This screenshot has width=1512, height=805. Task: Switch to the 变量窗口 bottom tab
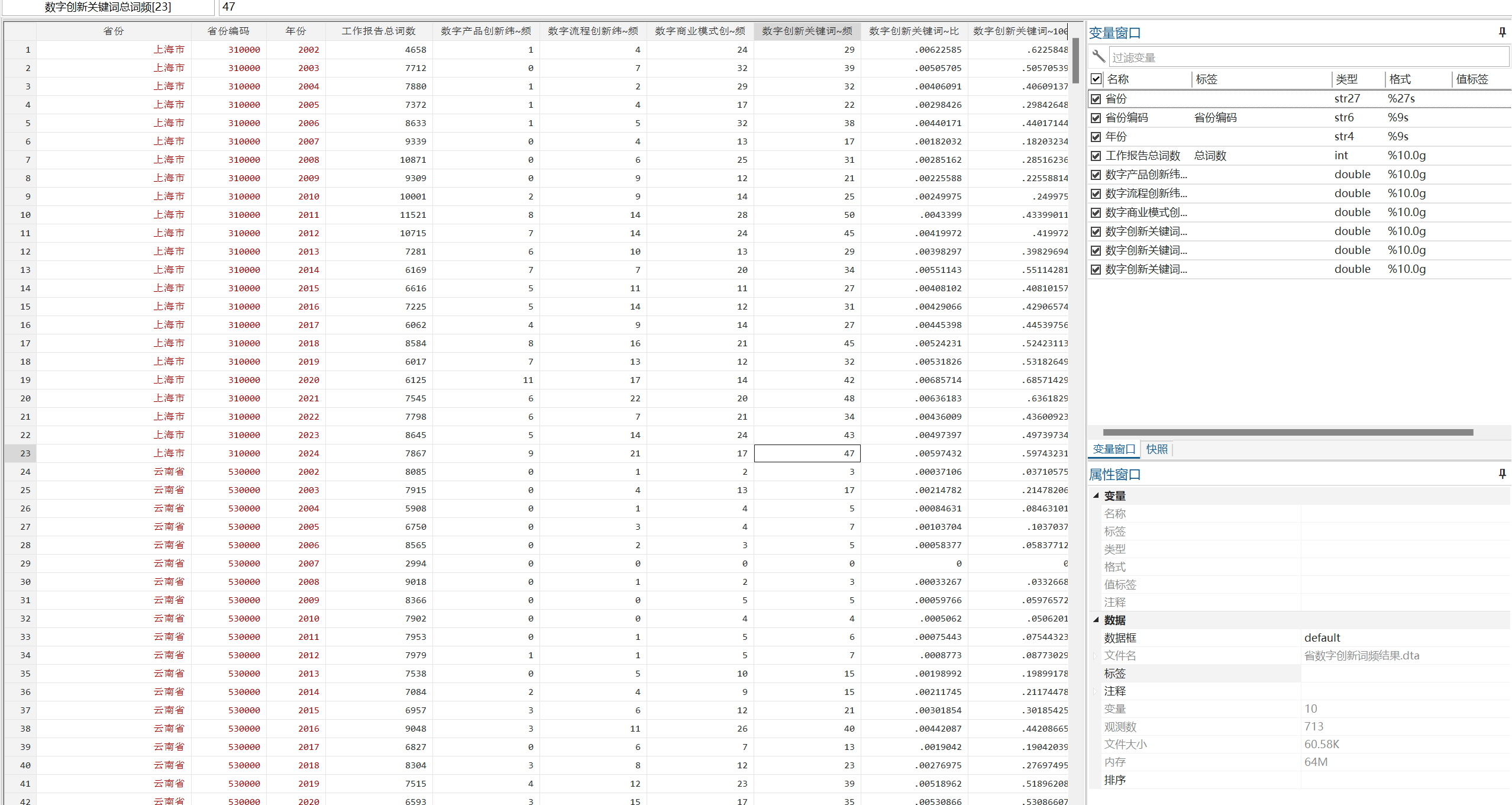[x=1113, y=449]
